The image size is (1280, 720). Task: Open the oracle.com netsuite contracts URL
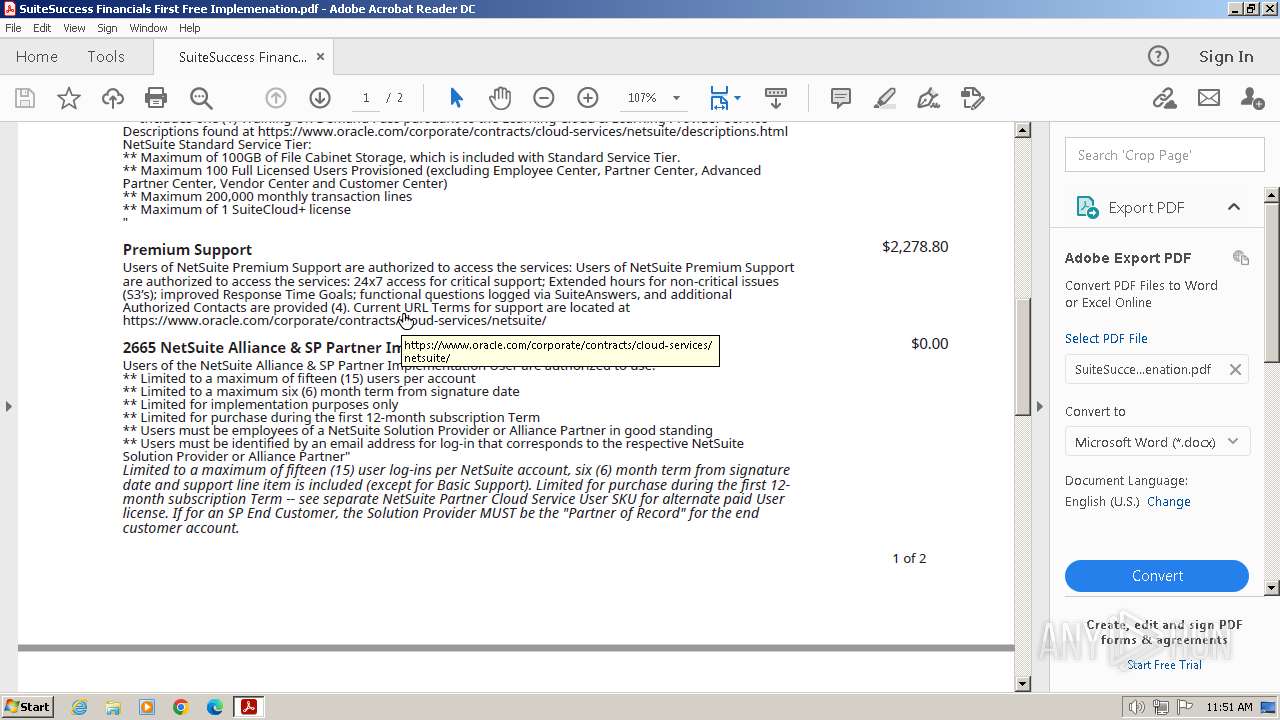point(334,321)
